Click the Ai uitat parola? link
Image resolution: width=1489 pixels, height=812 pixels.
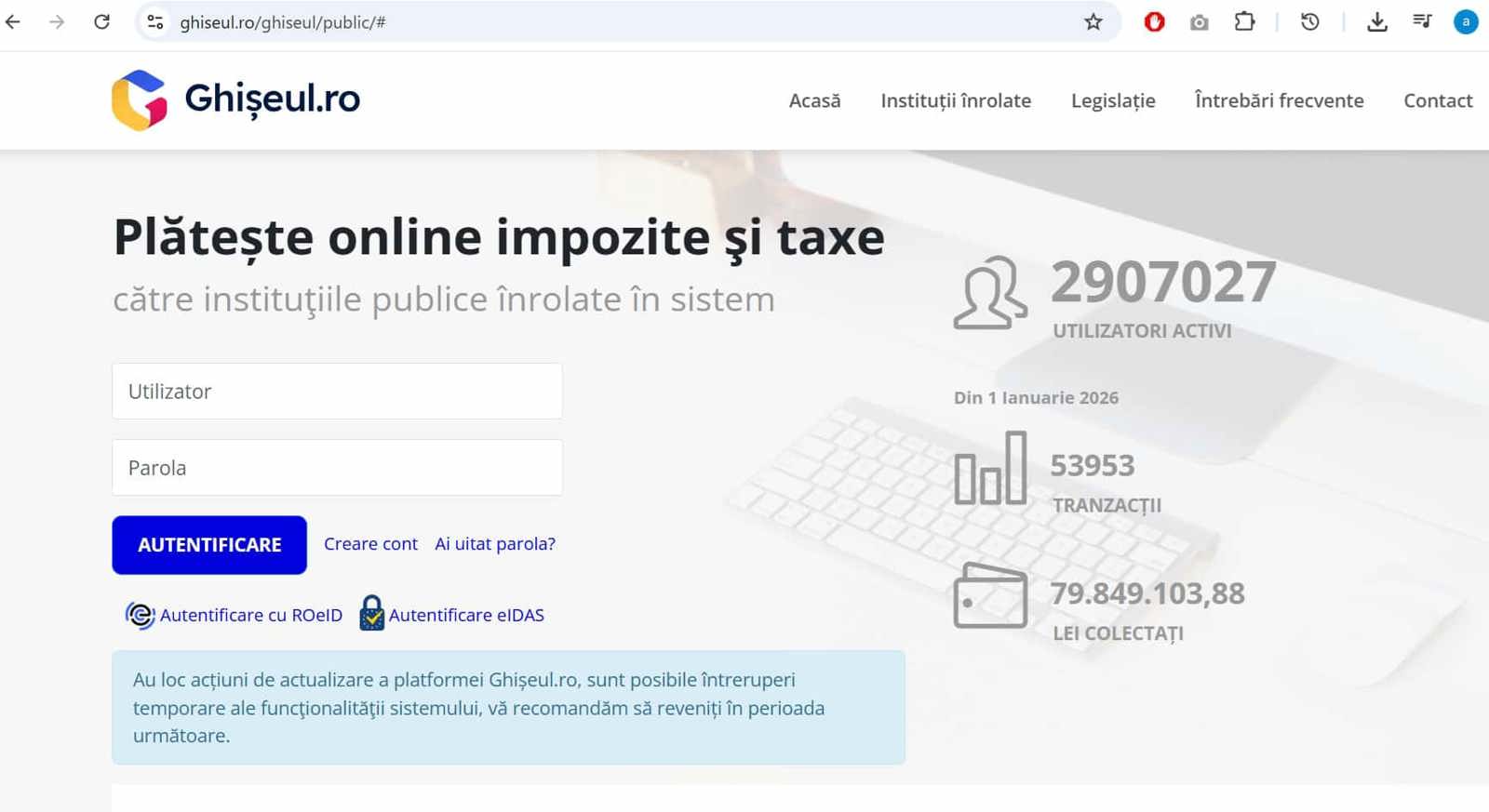pyautogui.click(x=495, y=544)
